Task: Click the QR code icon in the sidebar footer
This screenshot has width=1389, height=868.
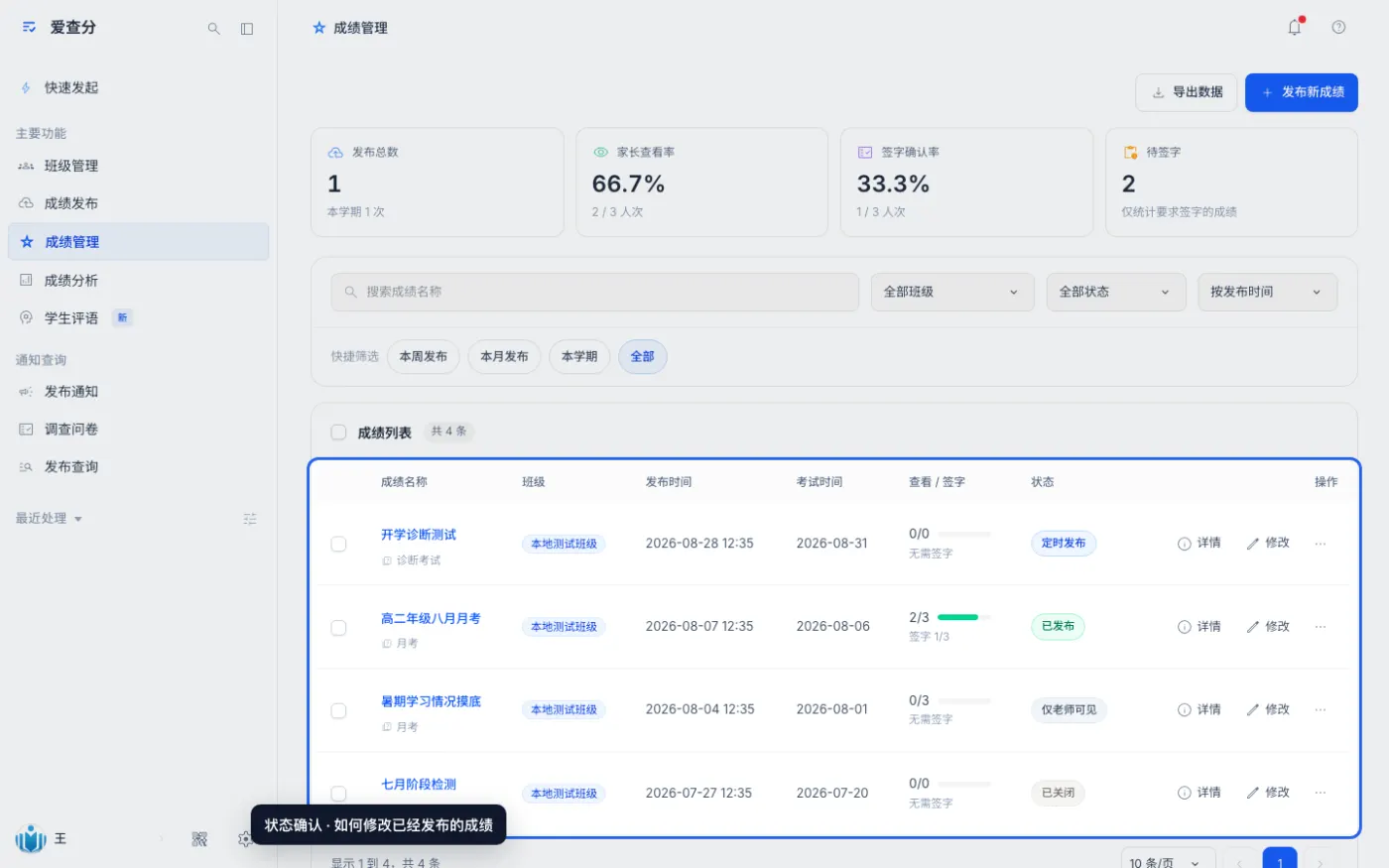Action: (x=199, y=839)
